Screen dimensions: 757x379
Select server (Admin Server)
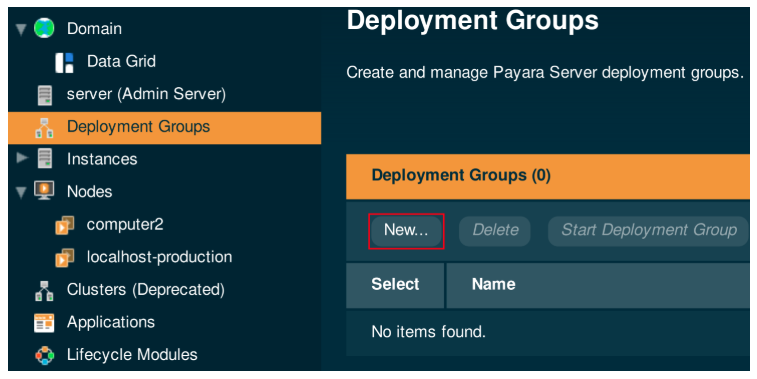146,94
